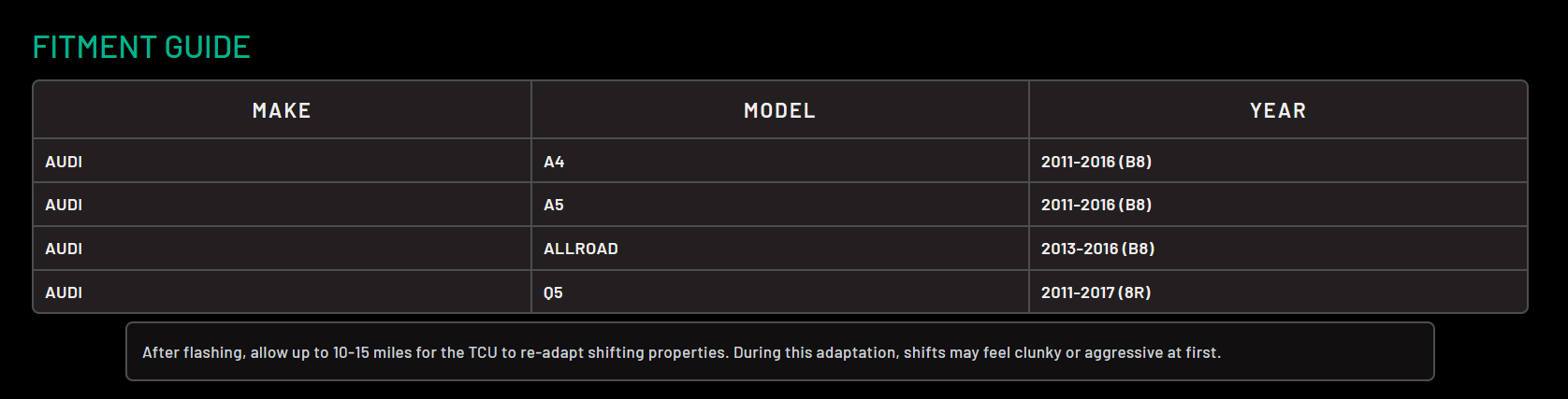Click the FITMENT GUIDE heading
The height and width of the screenshot is (399, 1568).
tap(141, 48)
